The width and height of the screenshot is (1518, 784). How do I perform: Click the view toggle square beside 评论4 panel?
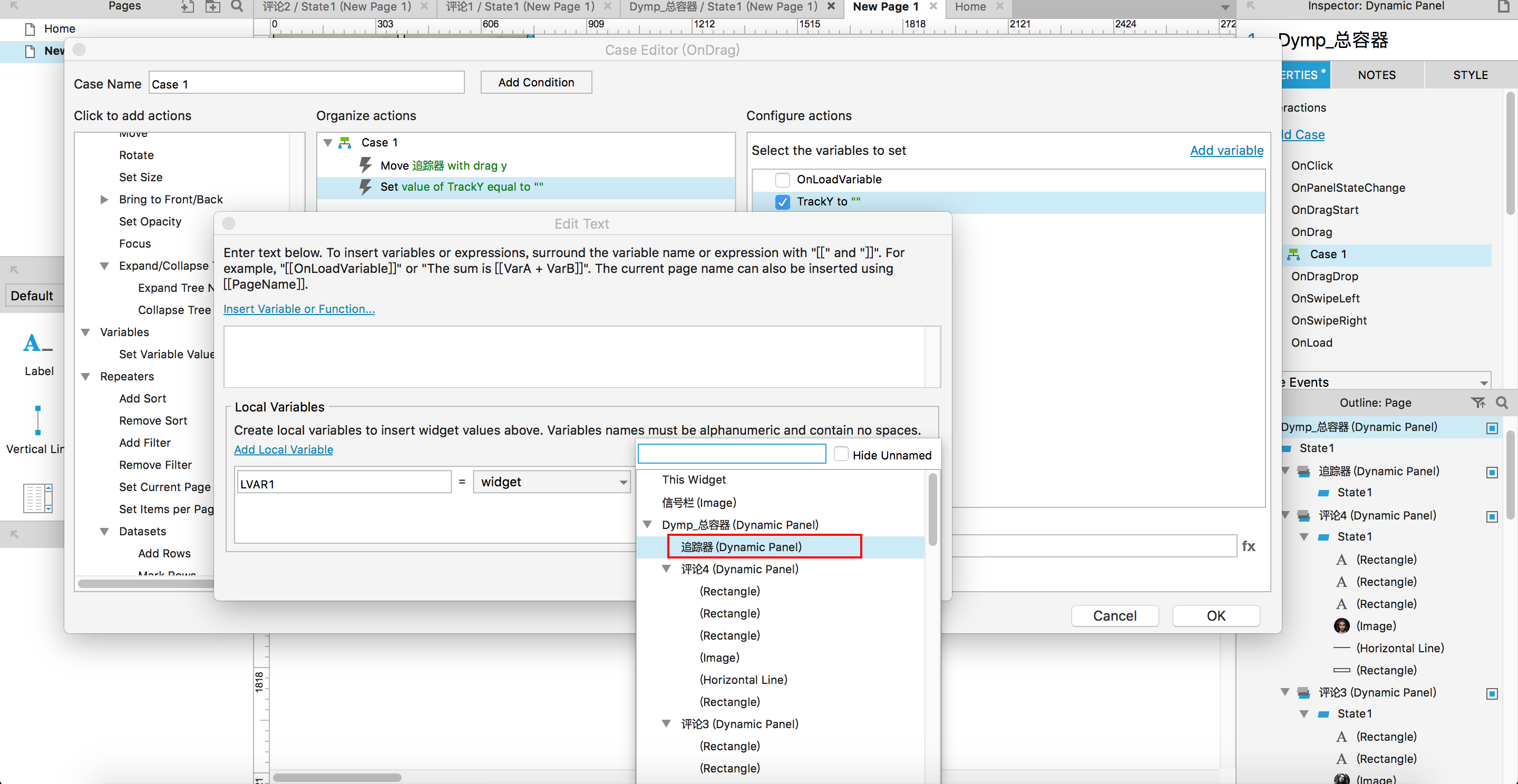1492,516
